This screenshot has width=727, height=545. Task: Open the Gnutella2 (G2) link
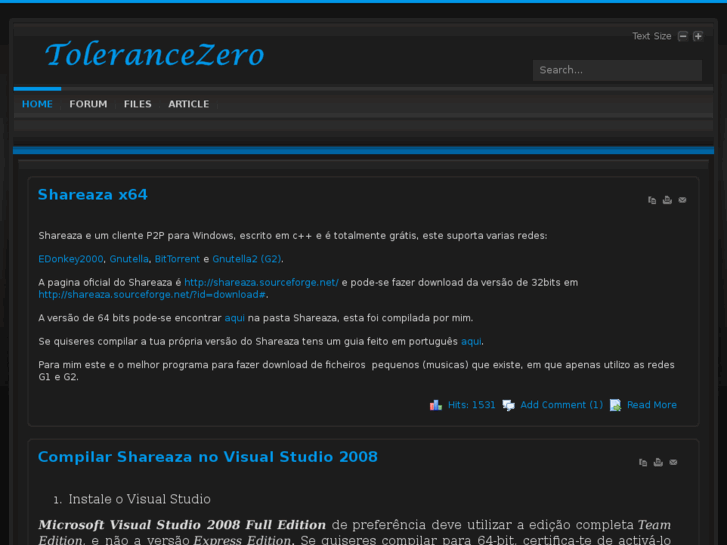(x=247, y=259)
